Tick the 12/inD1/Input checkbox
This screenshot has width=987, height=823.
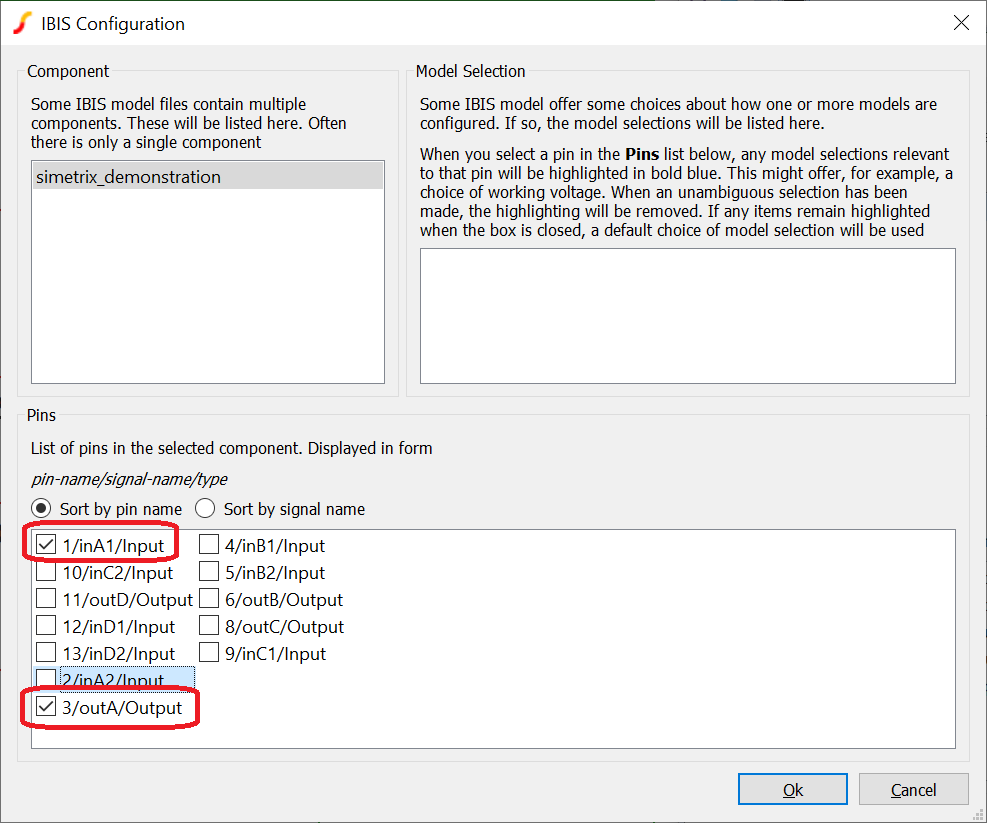(46, 627)
